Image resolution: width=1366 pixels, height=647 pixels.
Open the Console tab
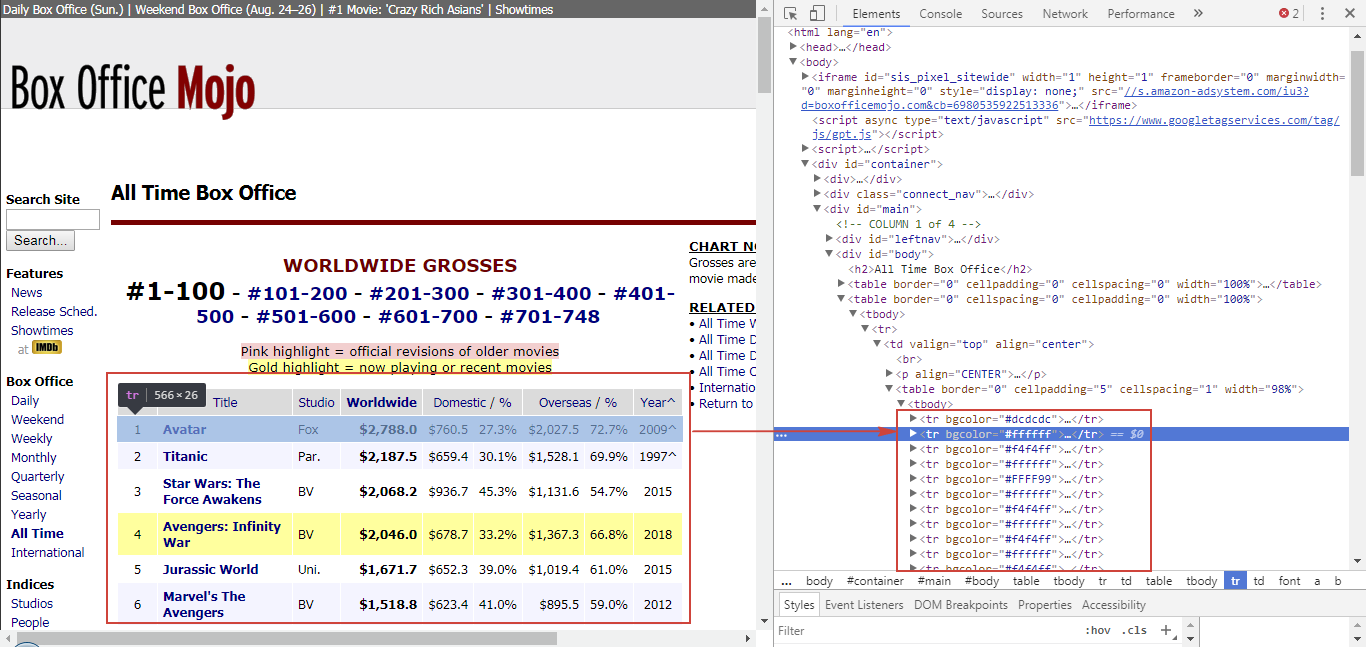tap(940, 14)
